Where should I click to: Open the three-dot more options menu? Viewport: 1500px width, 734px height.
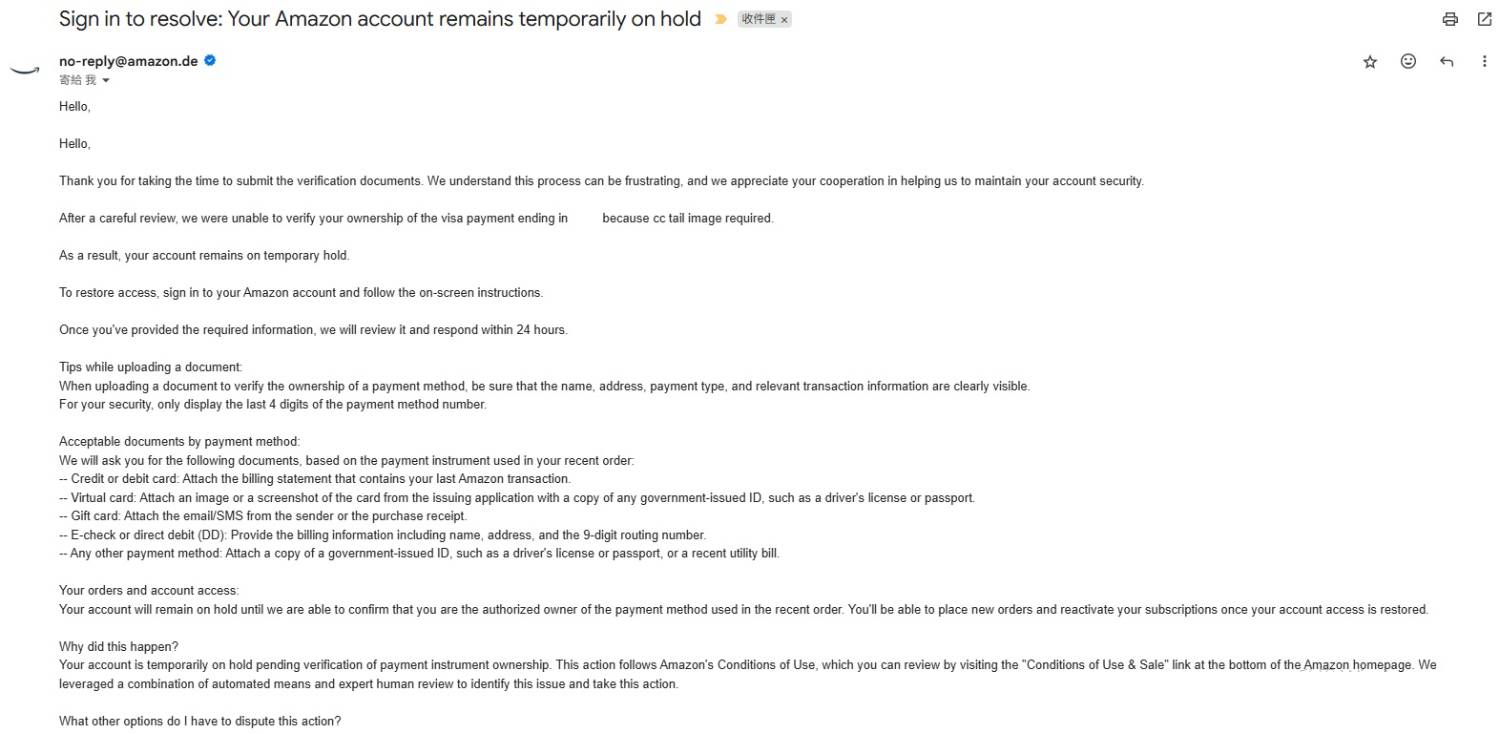point(1484,62)
